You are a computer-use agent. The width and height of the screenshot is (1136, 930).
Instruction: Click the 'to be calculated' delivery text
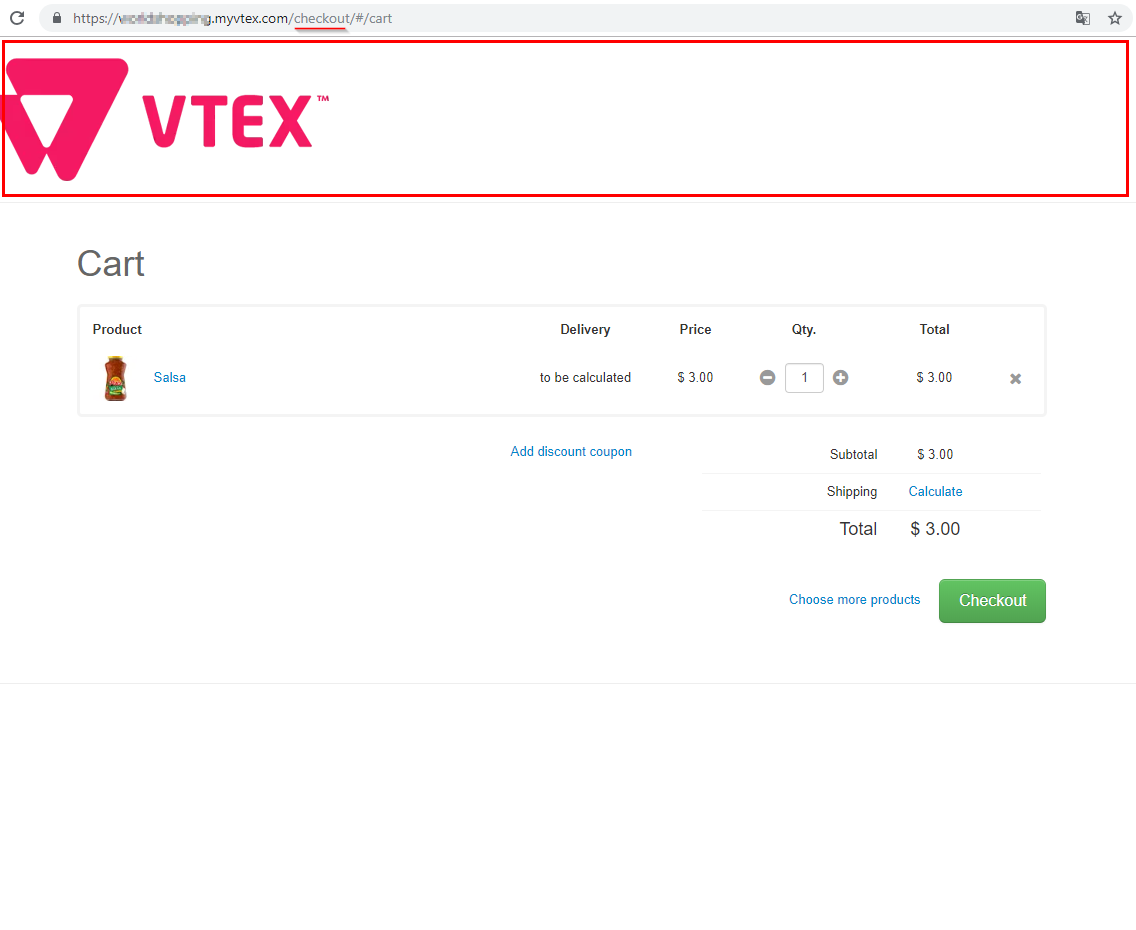tap(585, 378)
